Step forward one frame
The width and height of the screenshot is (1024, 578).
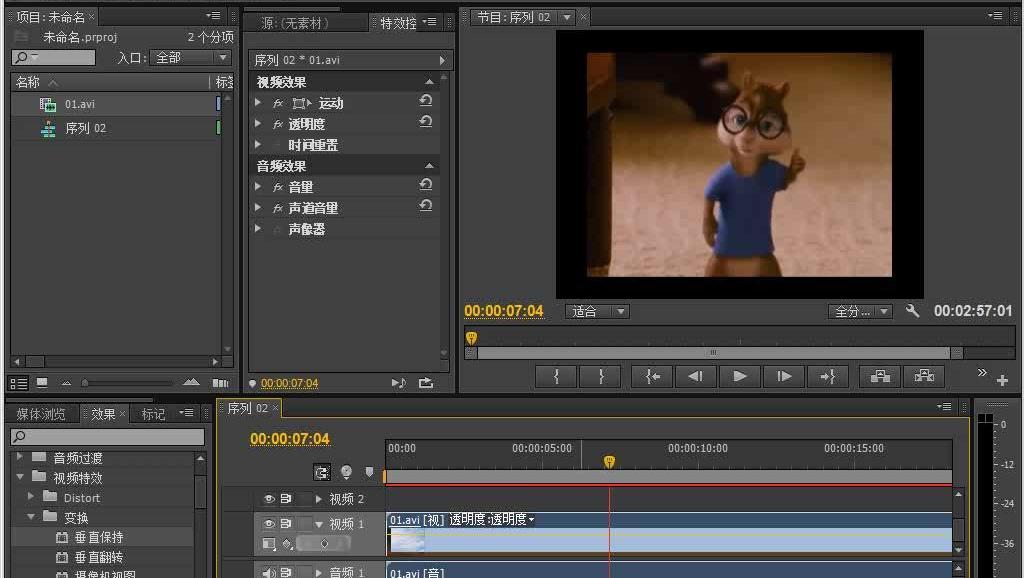tap(784, 376)
